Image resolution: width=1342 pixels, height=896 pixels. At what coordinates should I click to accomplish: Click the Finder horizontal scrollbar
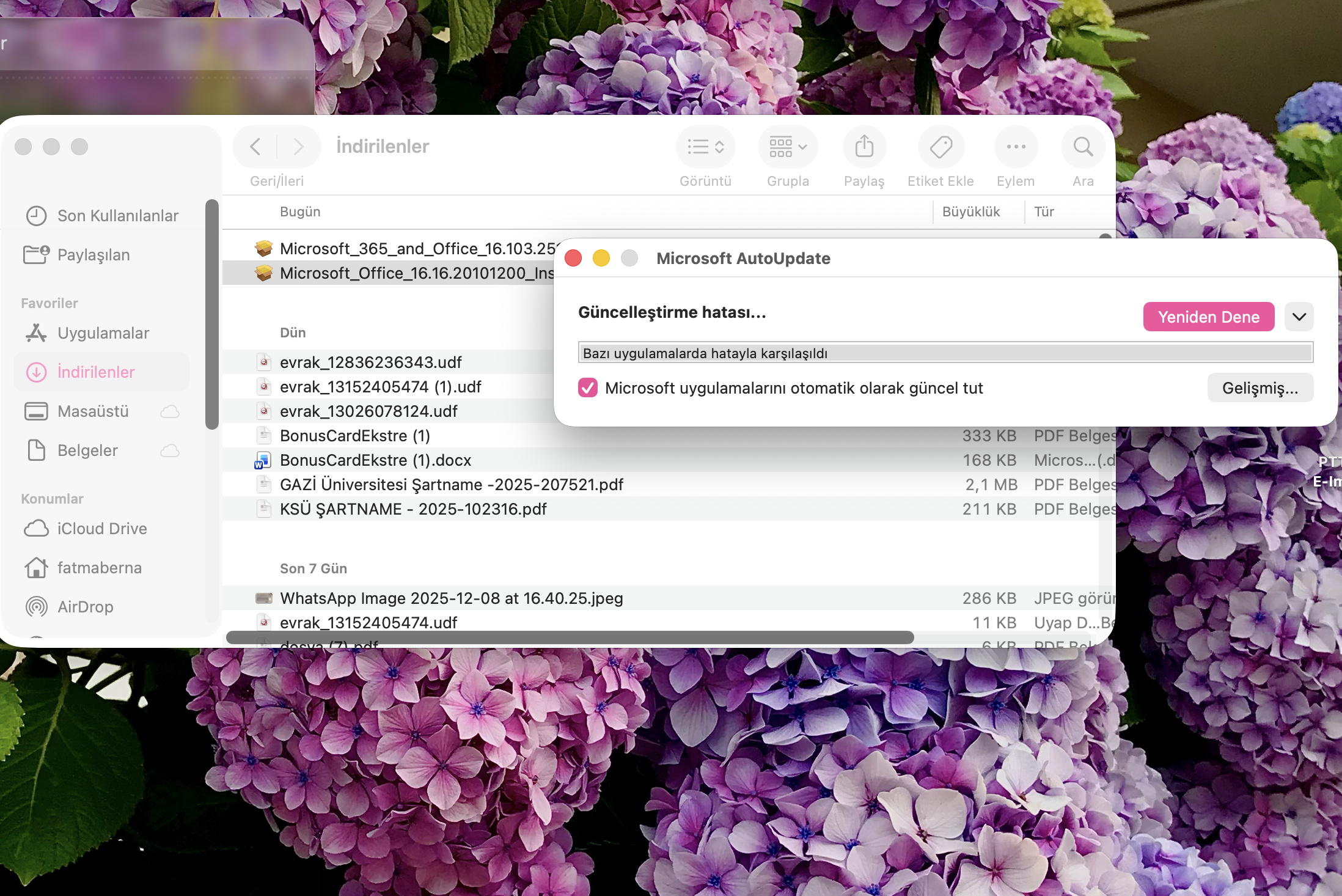570,637
